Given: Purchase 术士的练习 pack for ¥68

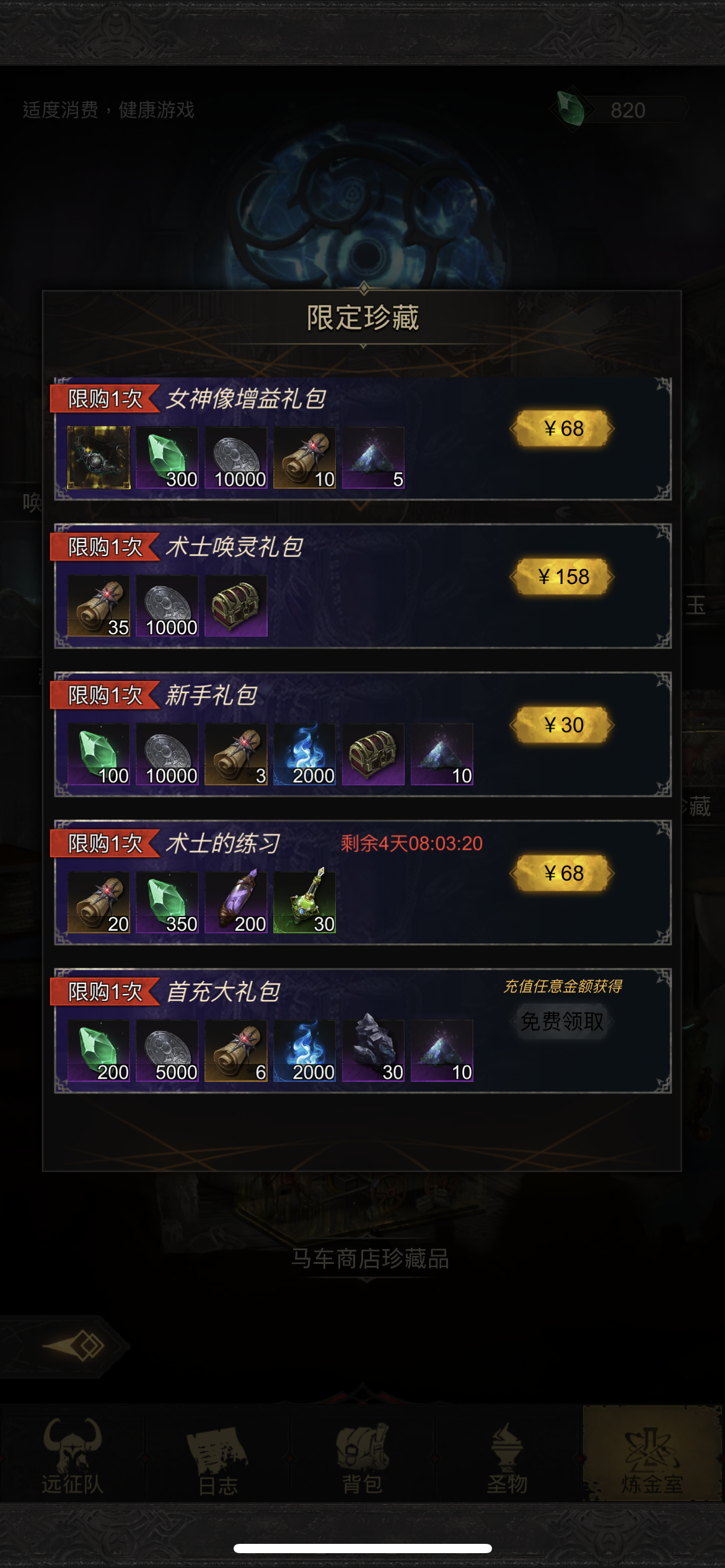Looking at the screenshot, I should (563, 873).
